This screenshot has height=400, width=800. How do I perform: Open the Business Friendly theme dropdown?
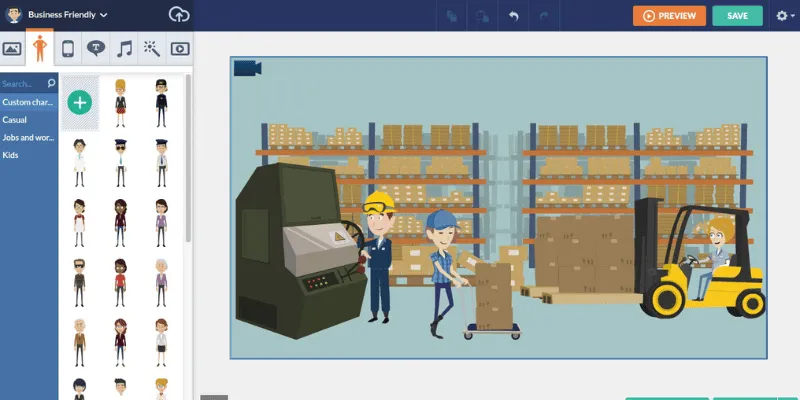coord(67,15)
